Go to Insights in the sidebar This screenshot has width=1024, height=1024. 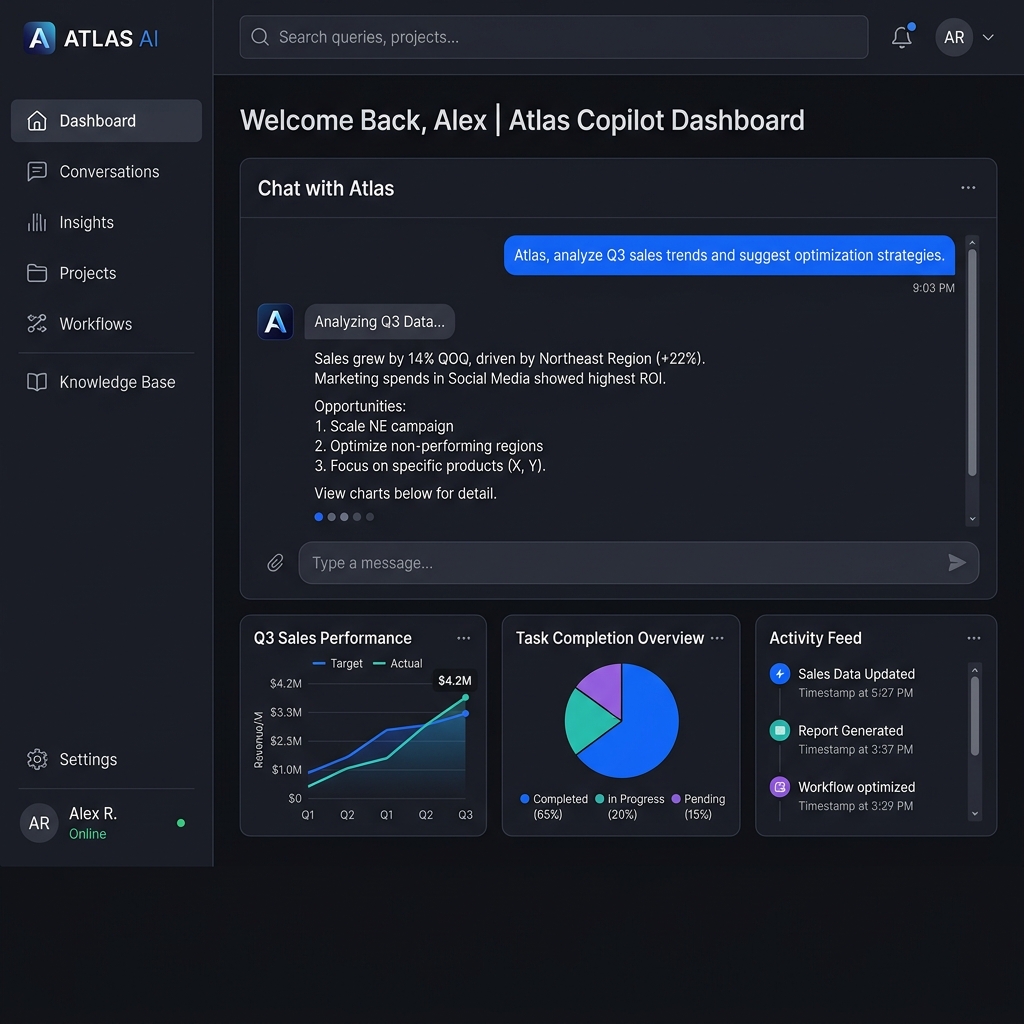(x=106, y=223)
